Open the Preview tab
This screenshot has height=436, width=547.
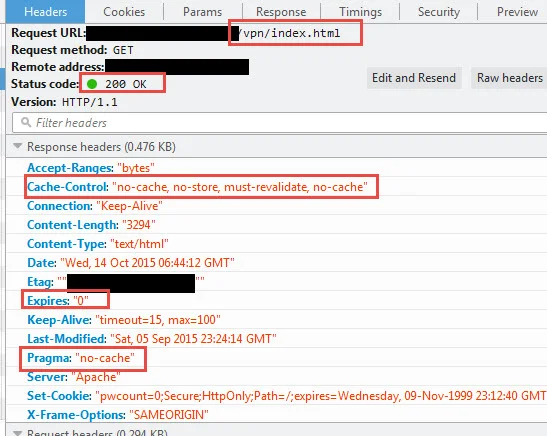[x=517, y=12]
